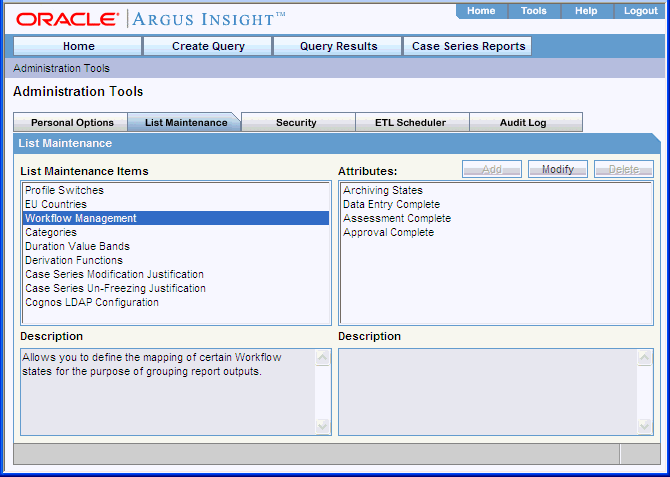
Task: Select Archiving States attribute
Action: pyautogui.click(x=496, y=190)
